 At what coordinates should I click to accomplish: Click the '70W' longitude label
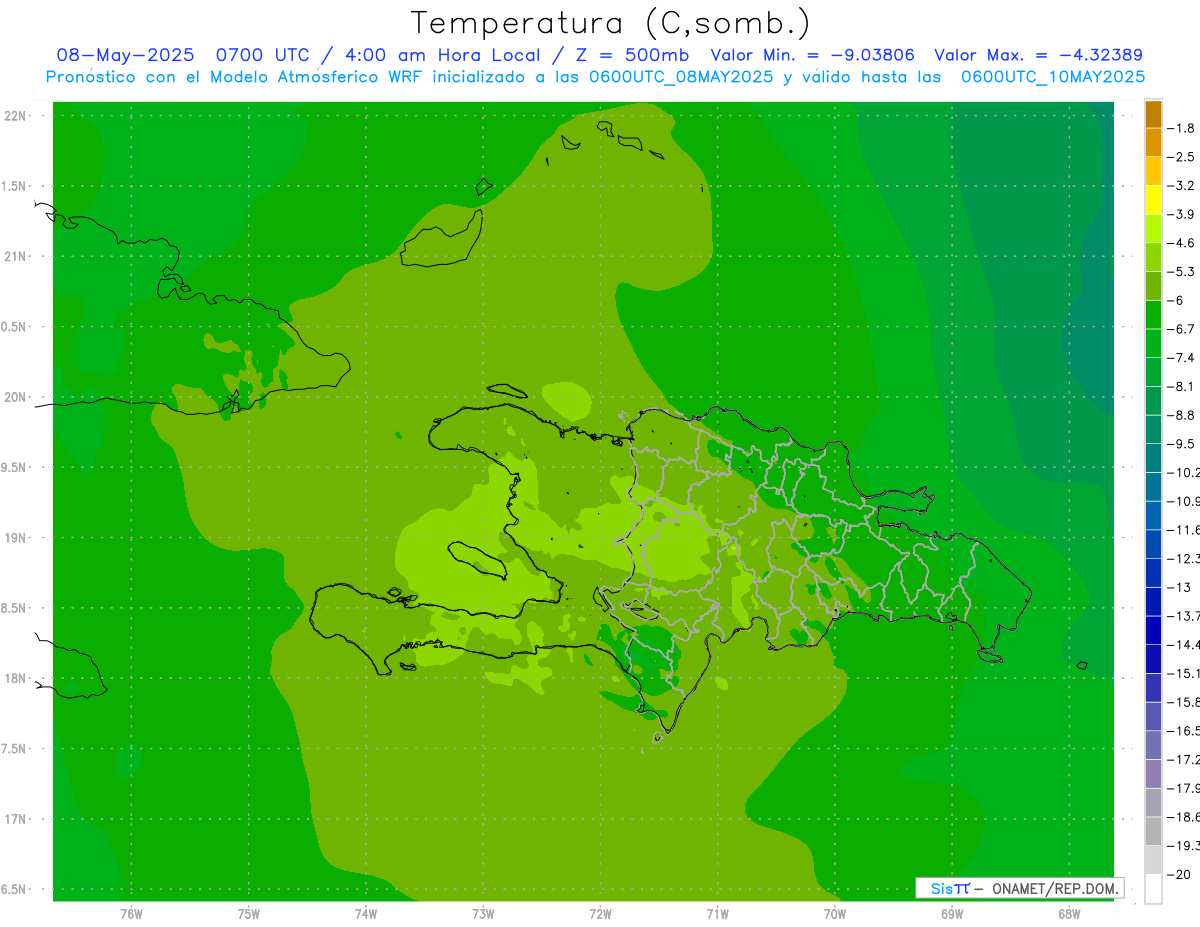pyautogui.click(x=835, y=914)
